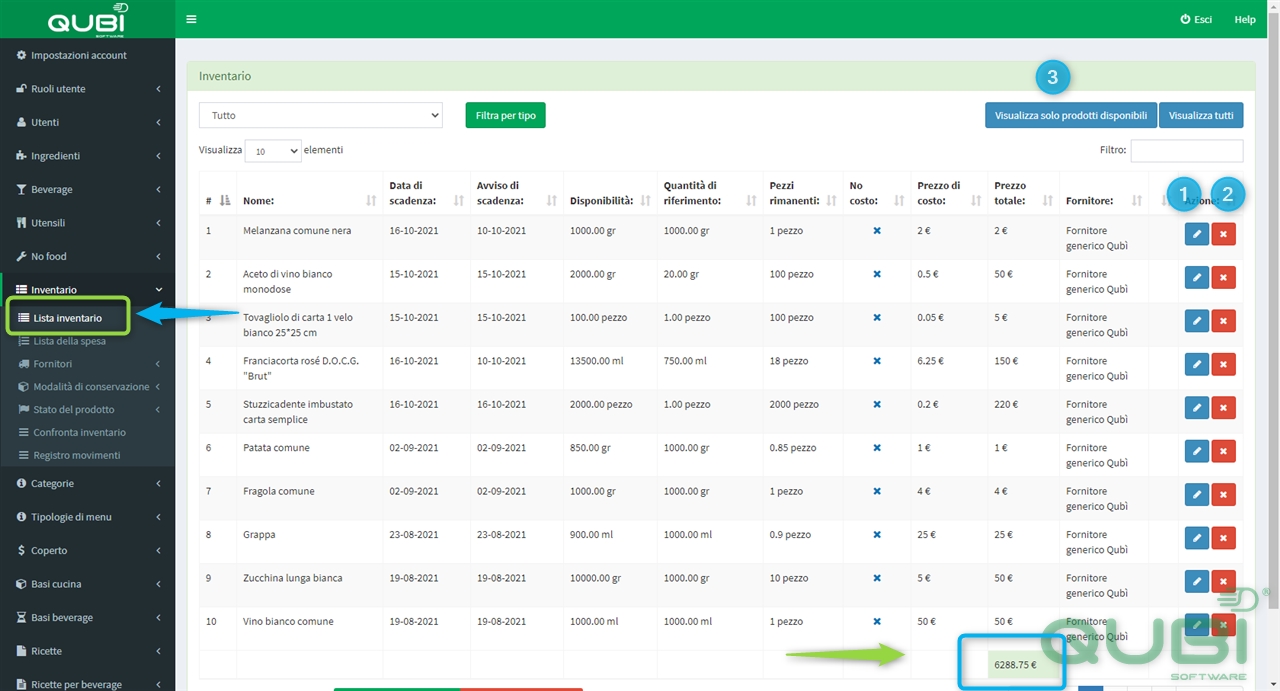Image resolution: width=1280 pixels, height=691 pixels.
Task: Expand the Utensili sidebar section
Action: 88,223
